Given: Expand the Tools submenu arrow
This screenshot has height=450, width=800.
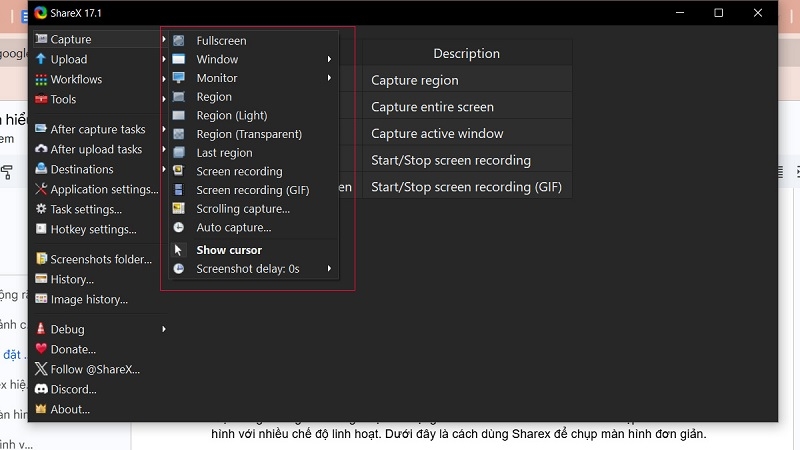Looking at the screenshot, I should coord(164,99).
